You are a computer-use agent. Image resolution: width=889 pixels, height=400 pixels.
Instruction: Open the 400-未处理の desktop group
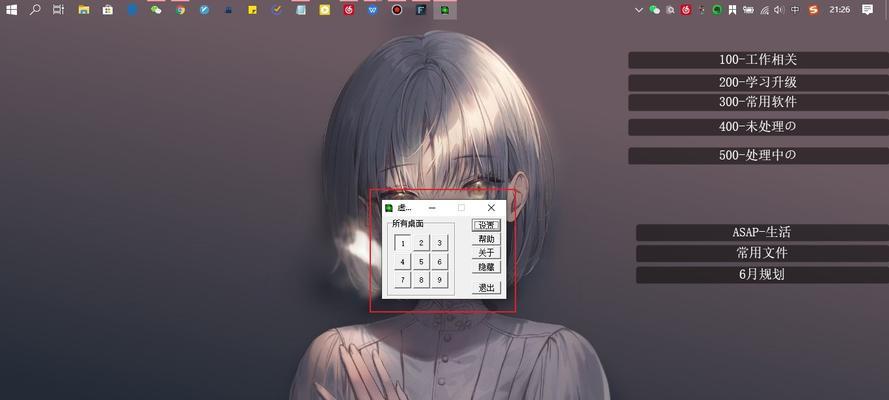tap(758, 127)
